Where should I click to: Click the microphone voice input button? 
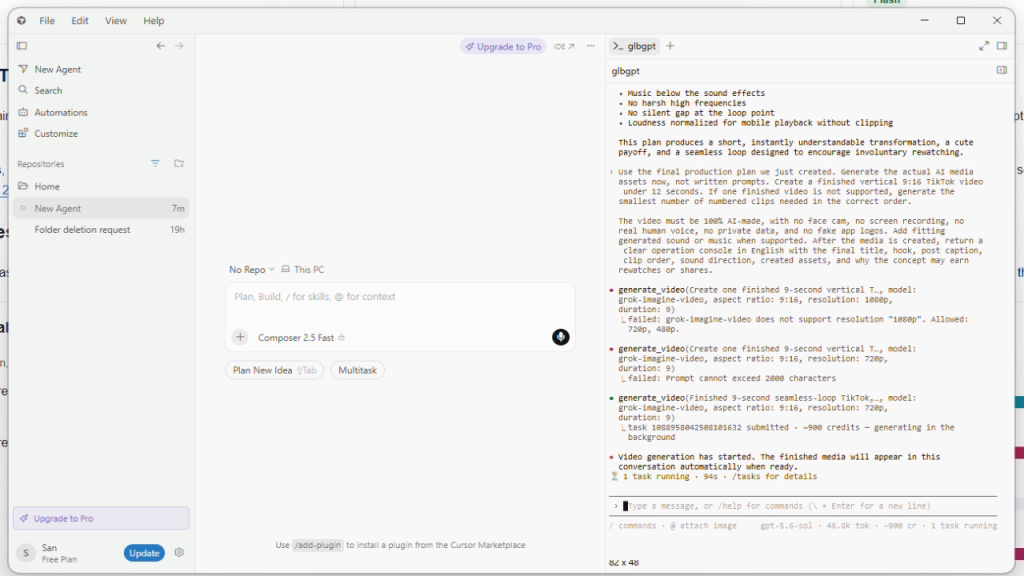560,337
